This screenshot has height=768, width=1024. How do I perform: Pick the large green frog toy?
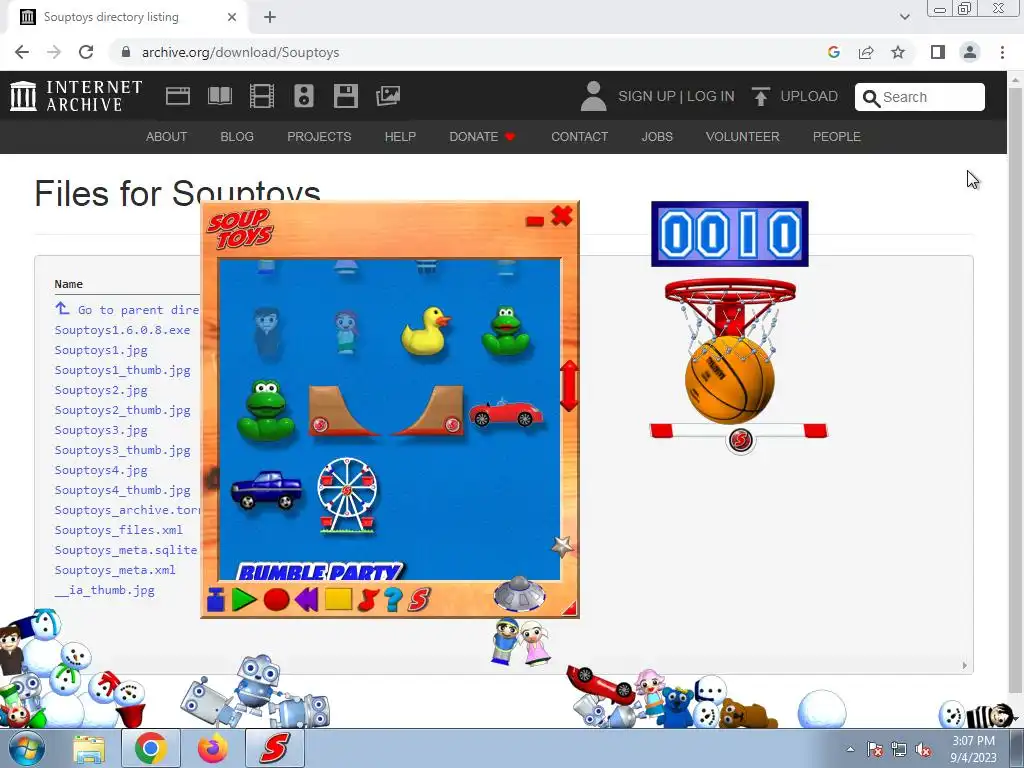pyautogui.click(x=266, y=411)
